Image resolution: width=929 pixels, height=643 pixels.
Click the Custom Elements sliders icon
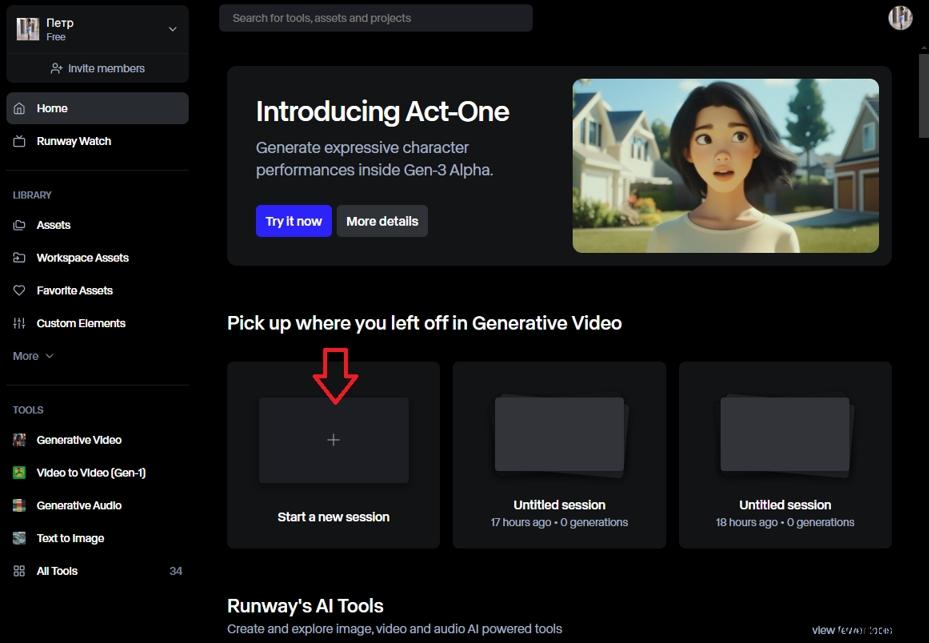tap(19, 323)
